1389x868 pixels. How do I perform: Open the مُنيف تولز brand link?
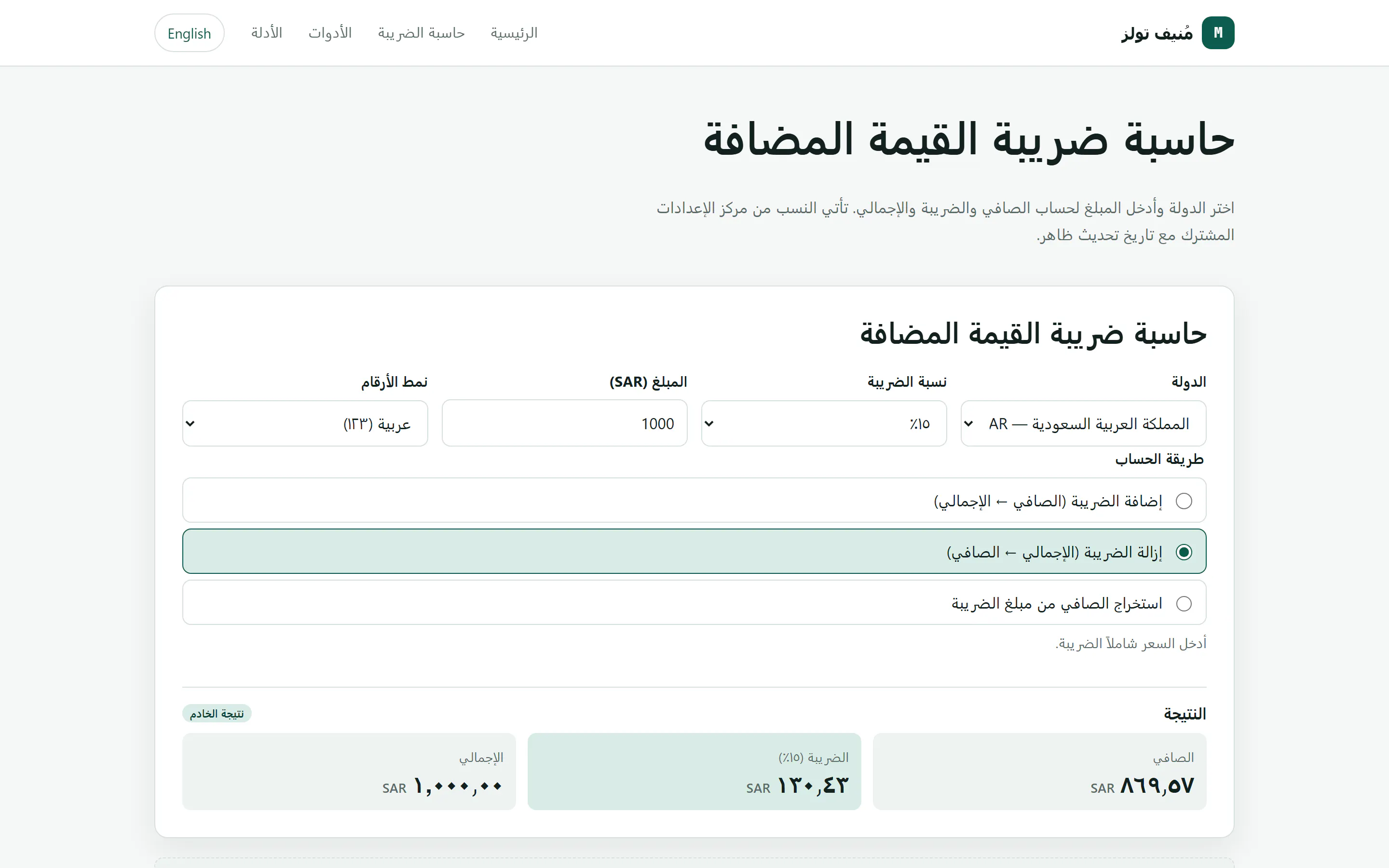click(1178, 33)
